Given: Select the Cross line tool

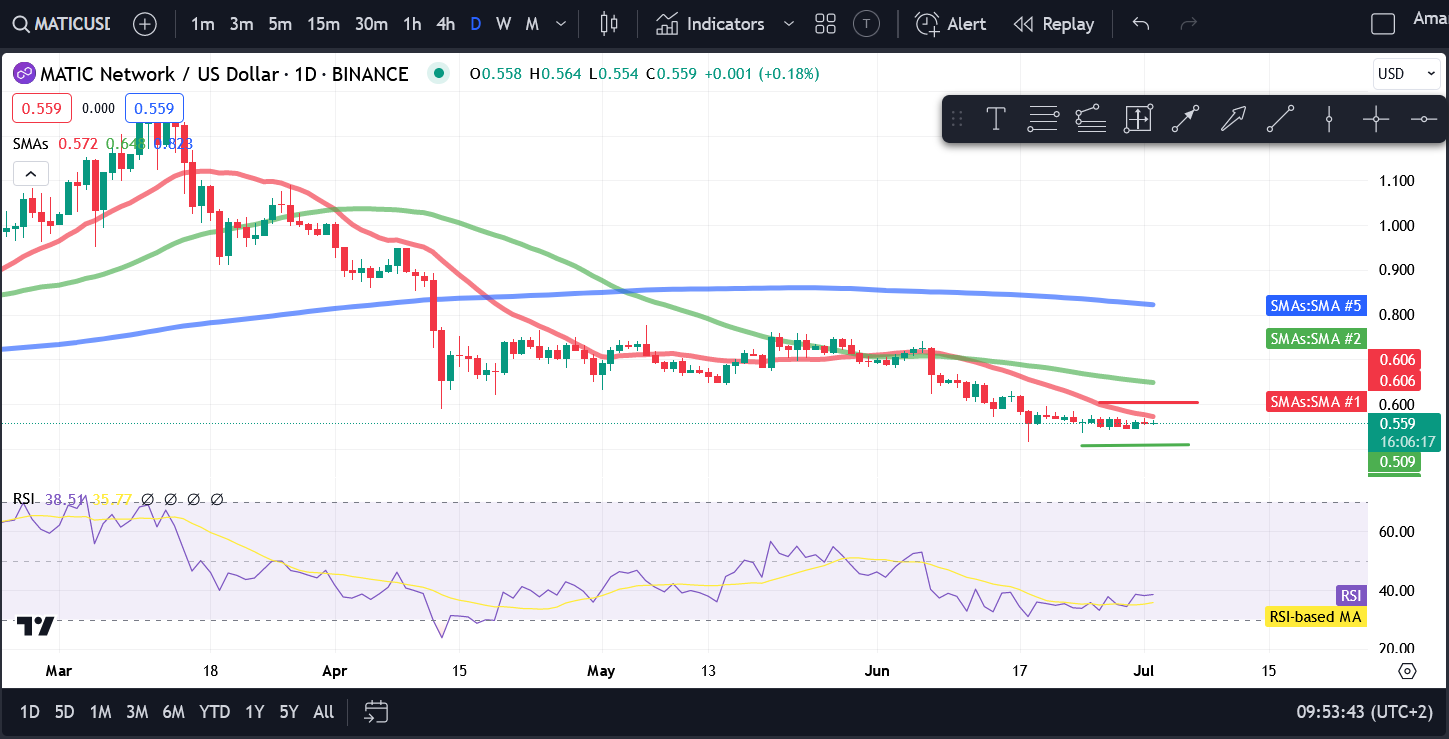Looking at the screenshot, I should click(1376, 120).
